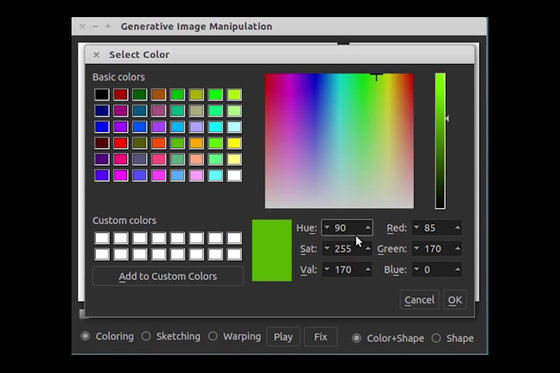Select the first custom color slot

102,238
